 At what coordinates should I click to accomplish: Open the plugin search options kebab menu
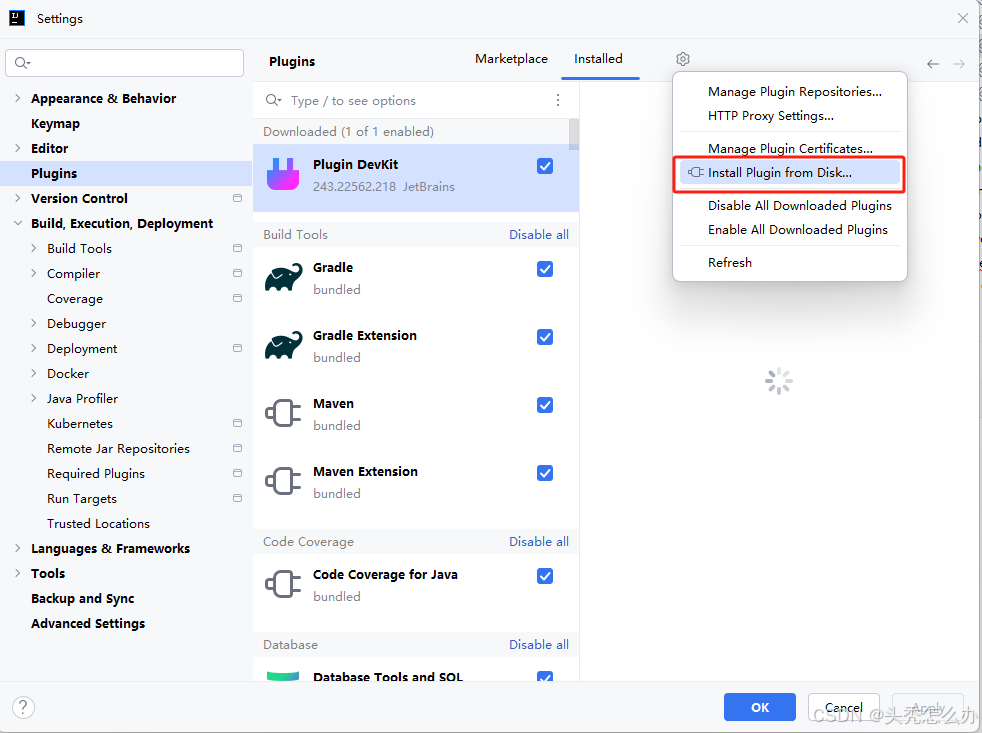(x=557, y=100)
